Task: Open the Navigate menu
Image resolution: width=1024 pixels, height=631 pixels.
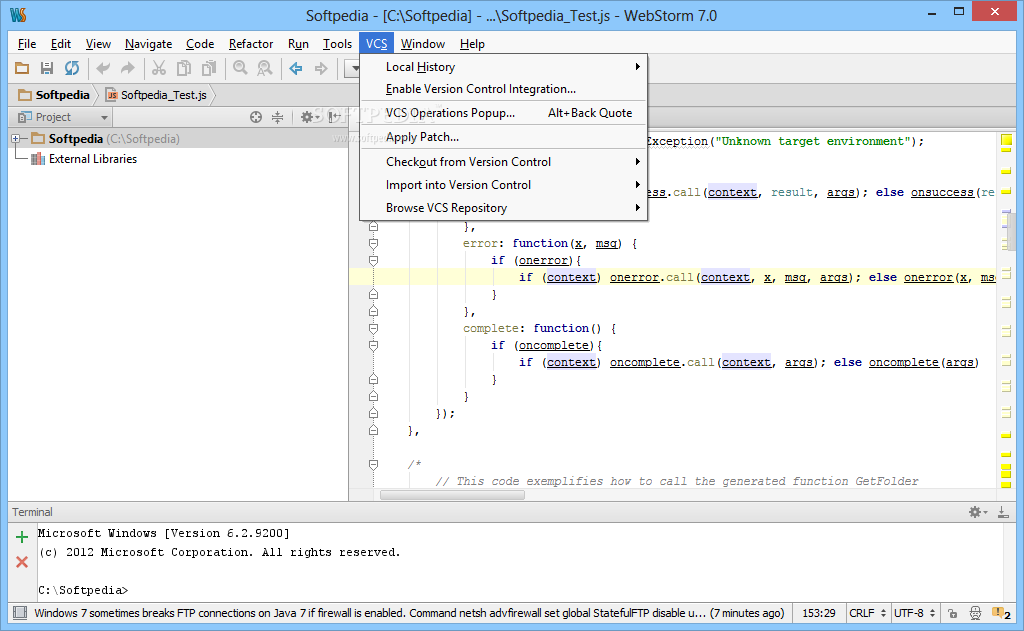Action: pyautogui.click(x=148, y=44)
